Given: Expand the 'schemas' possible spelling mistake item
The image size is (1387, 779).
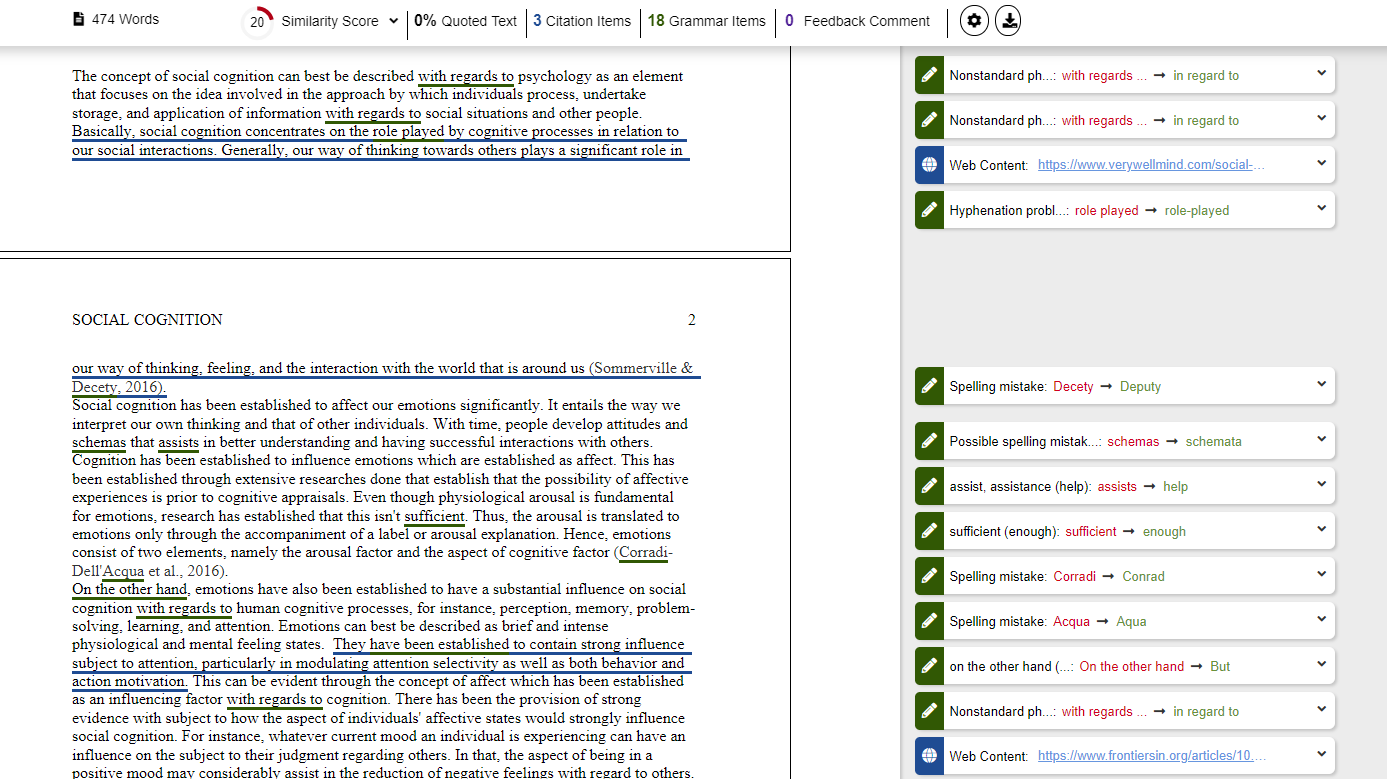Looking at the screenshot, I should click(x=1321, y=439).
